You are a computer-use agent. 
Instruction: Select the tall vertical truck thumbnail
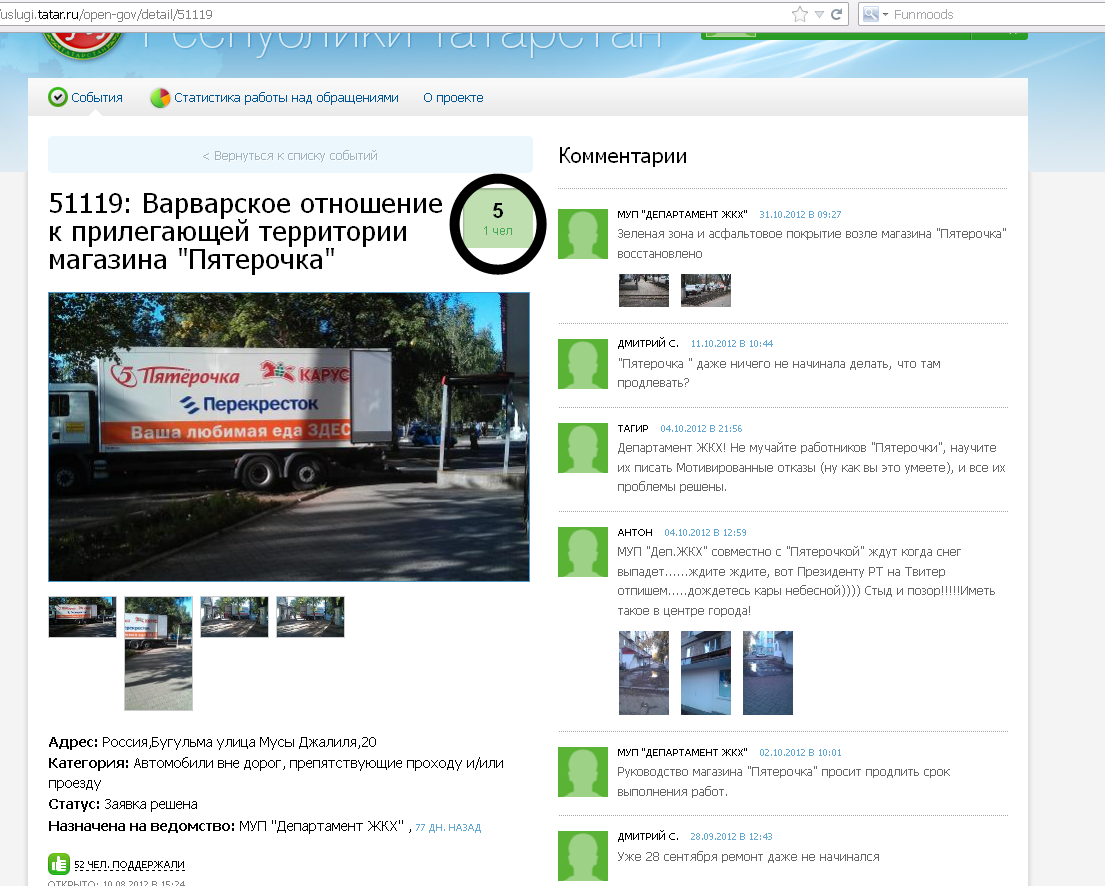tap(158, 653)
